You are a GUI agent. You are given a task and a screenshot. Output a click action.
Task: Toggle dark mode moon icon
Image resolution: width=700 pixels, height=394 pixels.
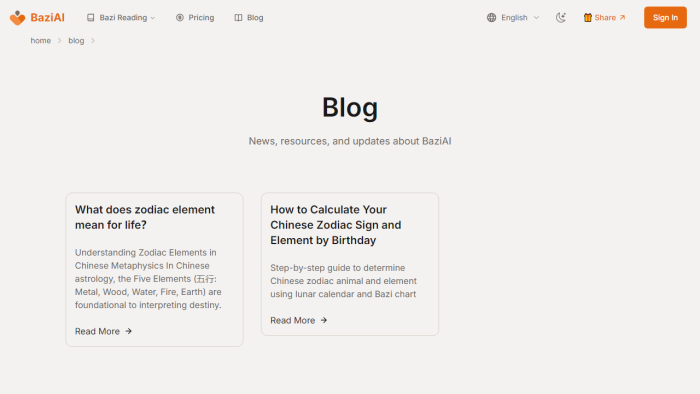point(561,17)
